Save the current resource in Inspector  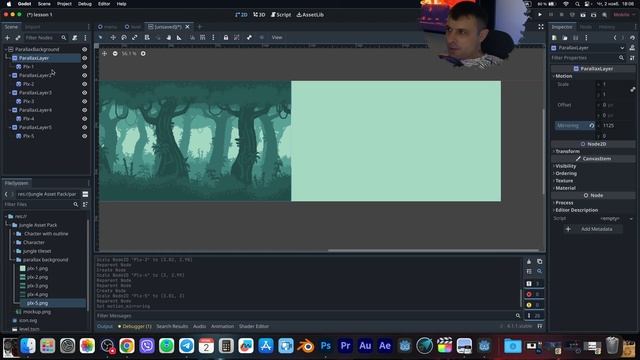(x=576, y=38)
